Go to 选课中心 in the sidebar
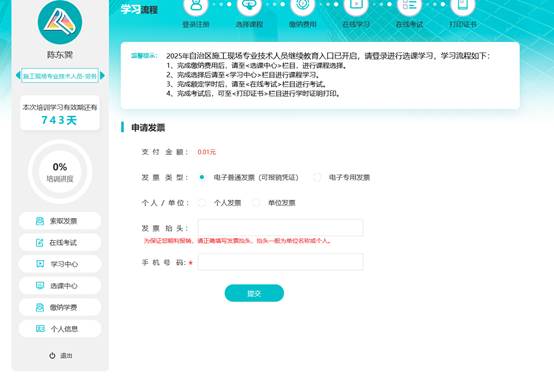 tap(60, 286)
